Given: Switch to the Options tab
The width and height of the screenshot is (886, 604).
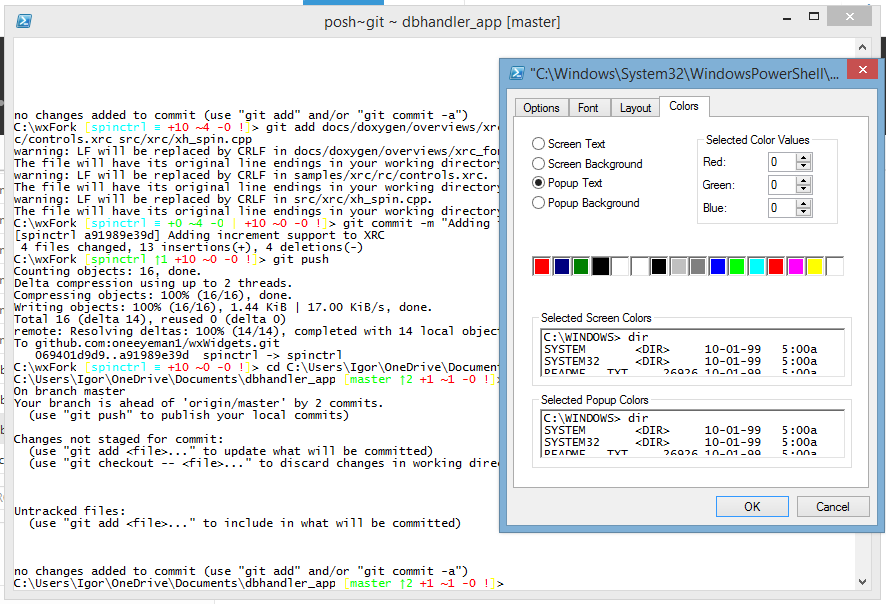Looking at the screenshot, I should point(541,107).
